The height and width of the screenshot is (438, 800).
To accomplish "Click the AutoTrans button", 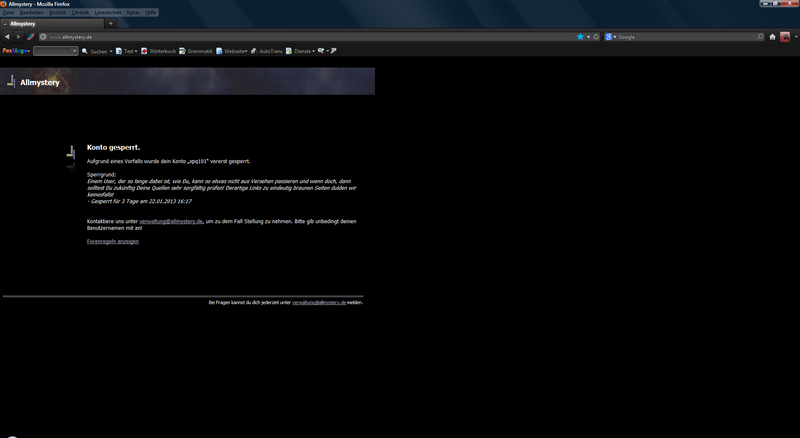I will click(267, 51).
